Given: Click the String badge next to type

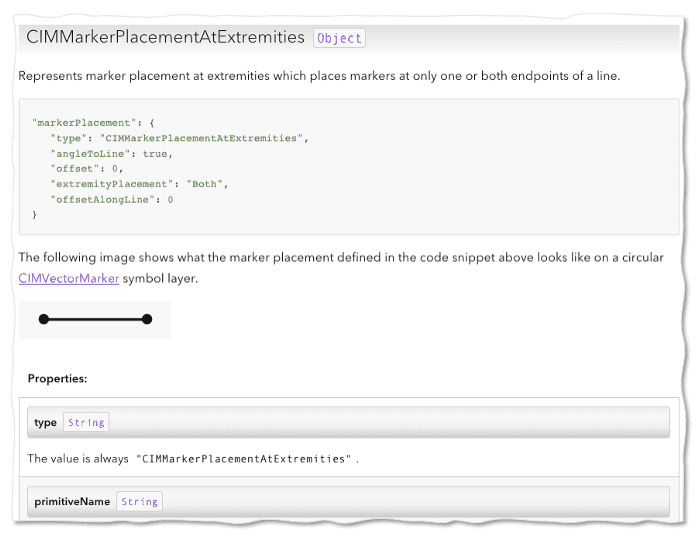Looking at the screenshot, I should [86, 422].
